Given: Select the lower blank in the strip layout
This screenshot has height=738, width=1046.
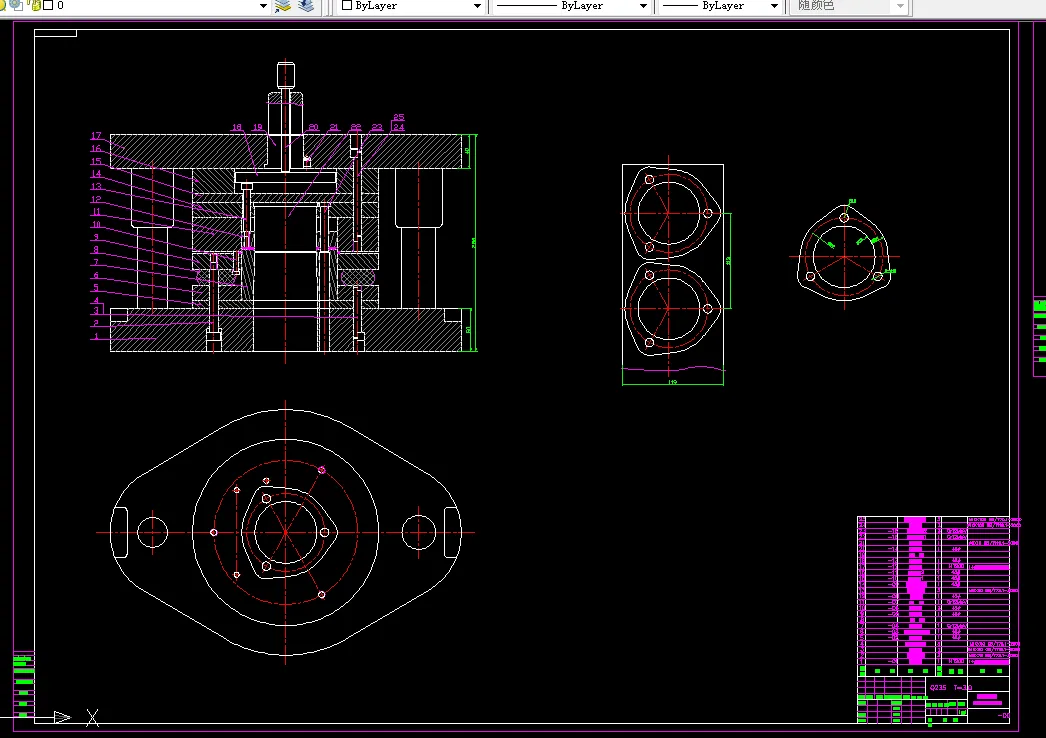Looking at the screenshot, I should pyautogui.click(x=672, y=308).
